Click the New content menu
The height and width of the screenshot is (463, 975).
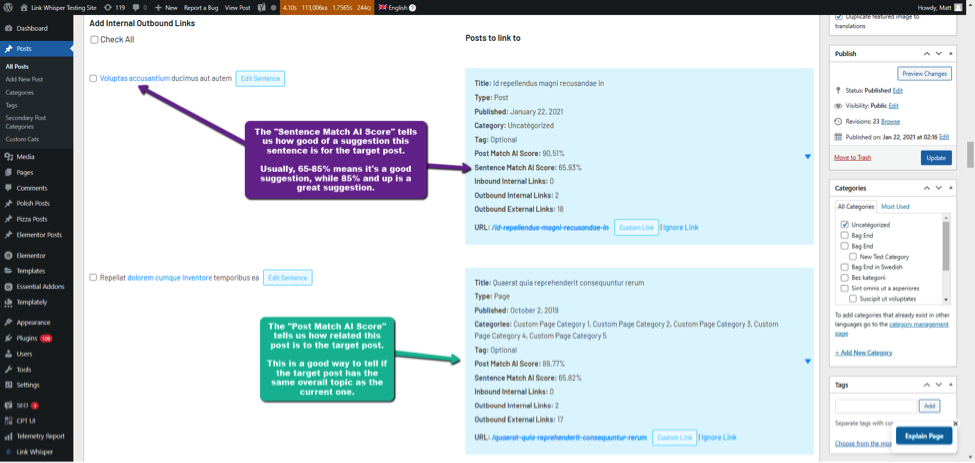coord(166,7)
